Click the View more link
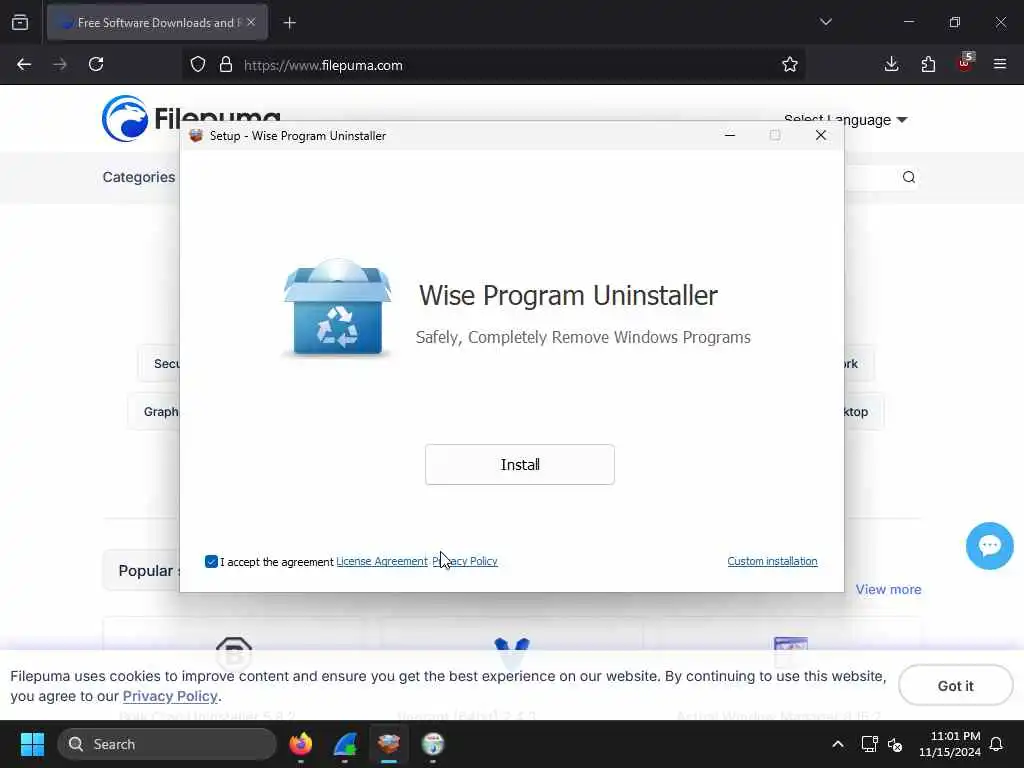 click(x=888, y=589)
